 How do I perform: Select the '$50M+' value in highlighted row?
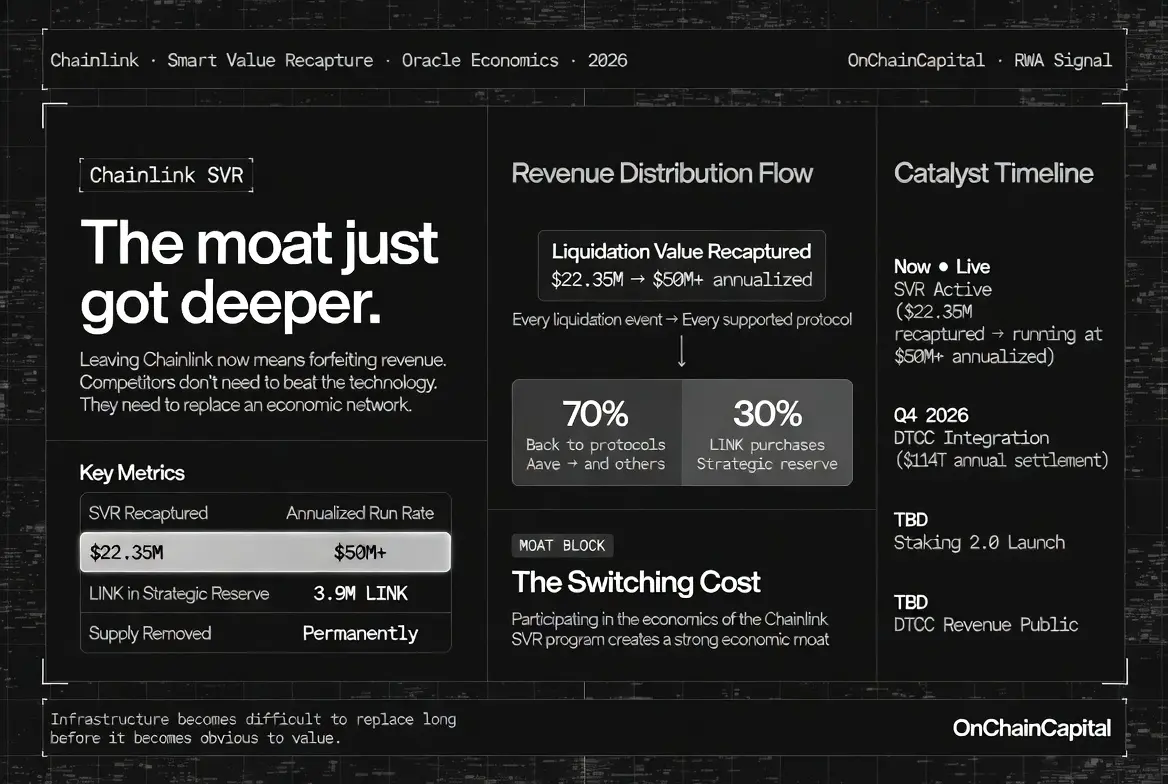[x=360, y=552]
